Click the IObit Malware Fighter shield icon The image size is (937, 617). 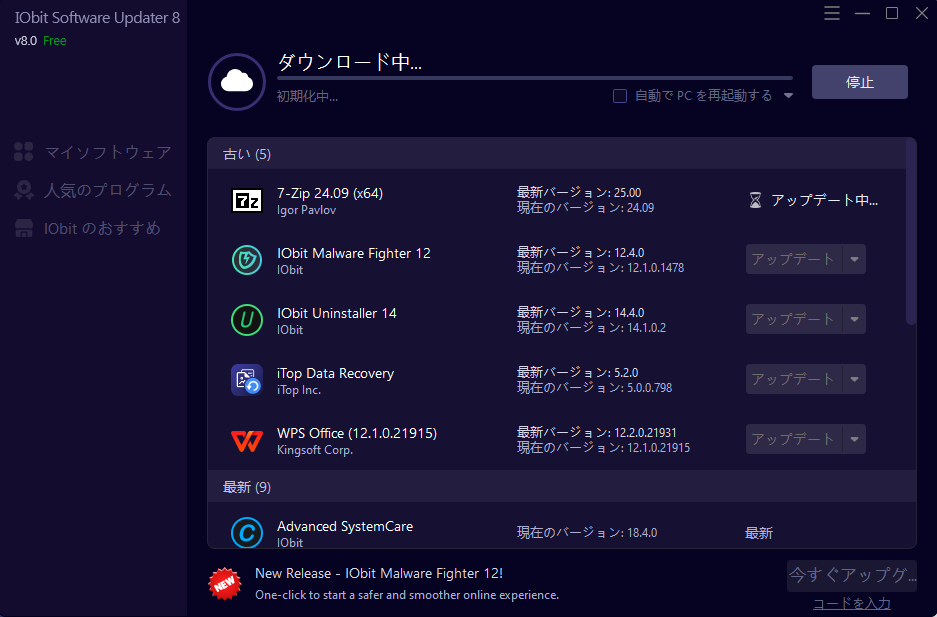pos(247,260)
